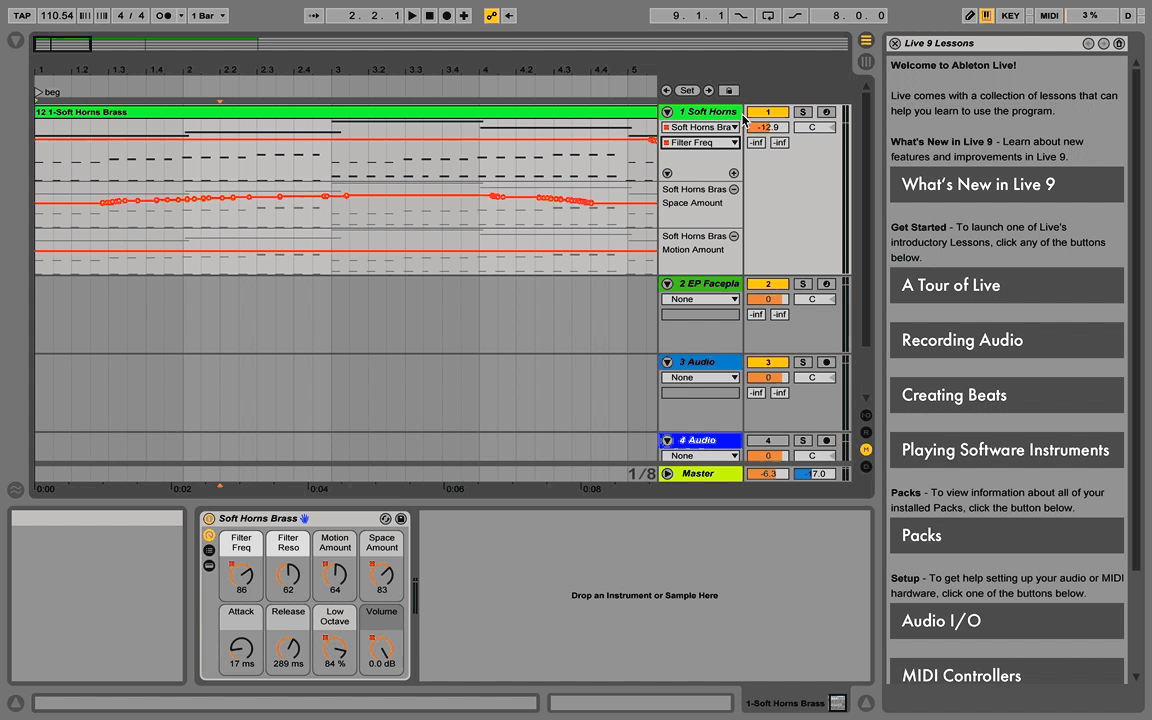
Task: Remove the Motion Amount automation lane
Action: [x=733, y=237]
